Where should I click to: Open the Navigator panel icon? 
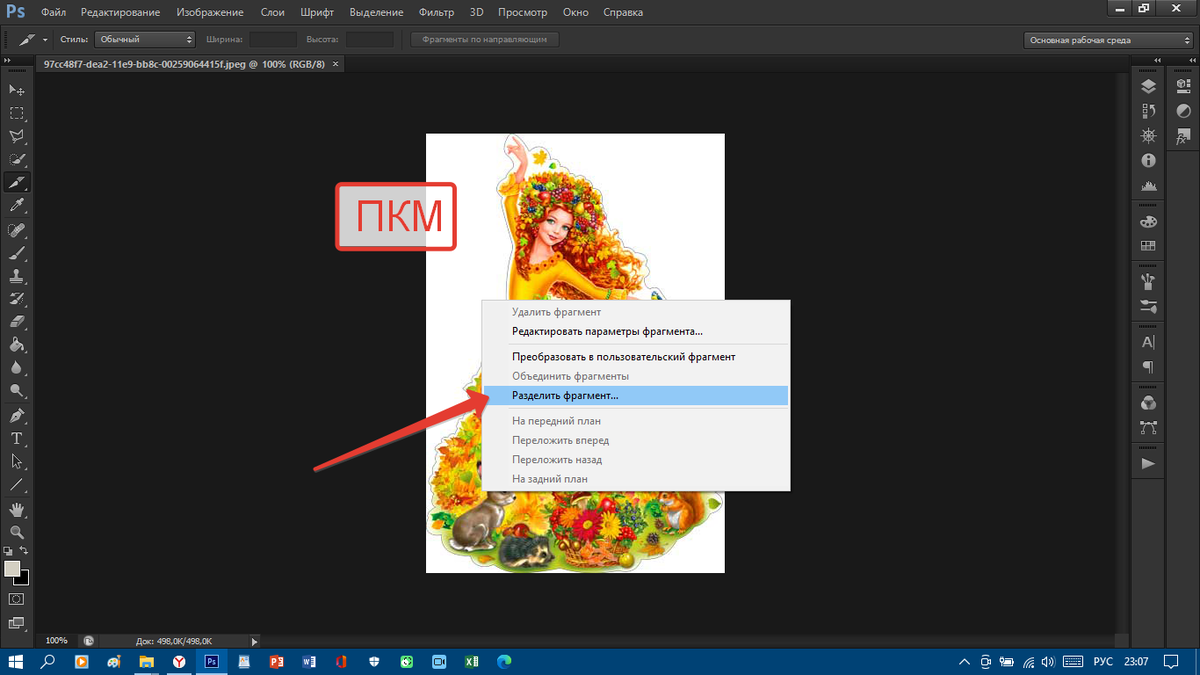1148,136
